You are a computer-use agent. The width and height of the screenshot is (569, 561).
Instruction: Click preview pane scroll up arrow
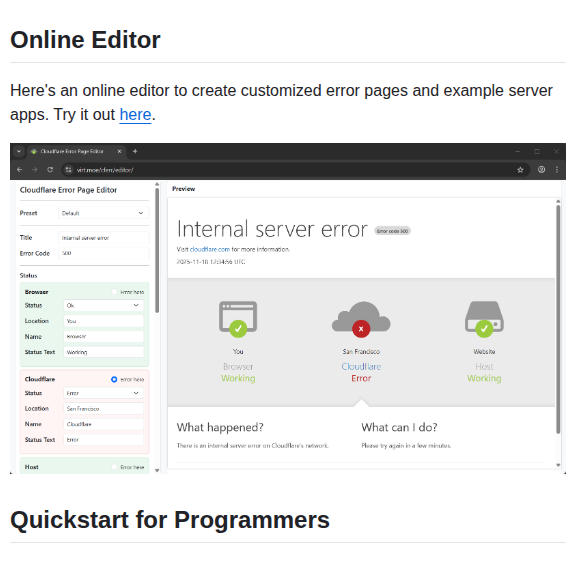(x=558, y=201)
